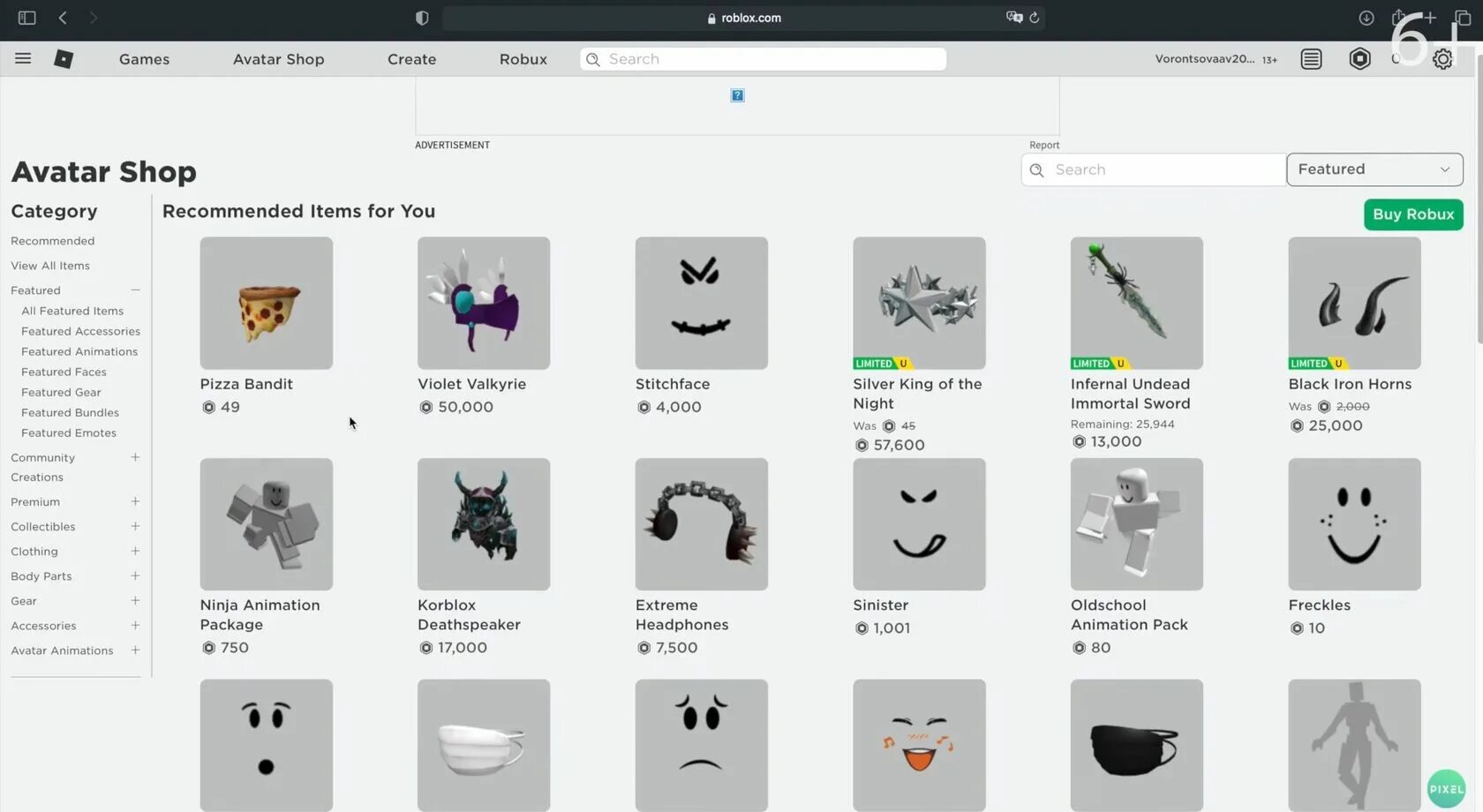Click the top navigation search field
The image size is (1483, 812).
pos(763,59)
